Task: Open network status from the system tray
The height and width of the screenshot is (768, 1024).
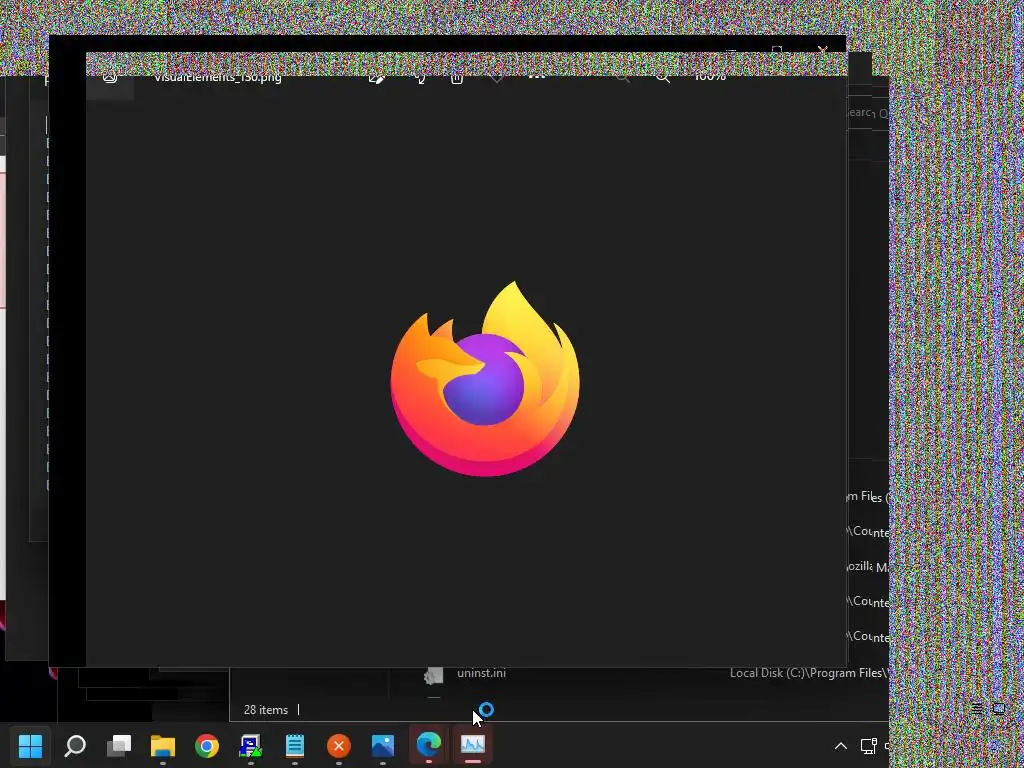Action: [x=869, y=746]
